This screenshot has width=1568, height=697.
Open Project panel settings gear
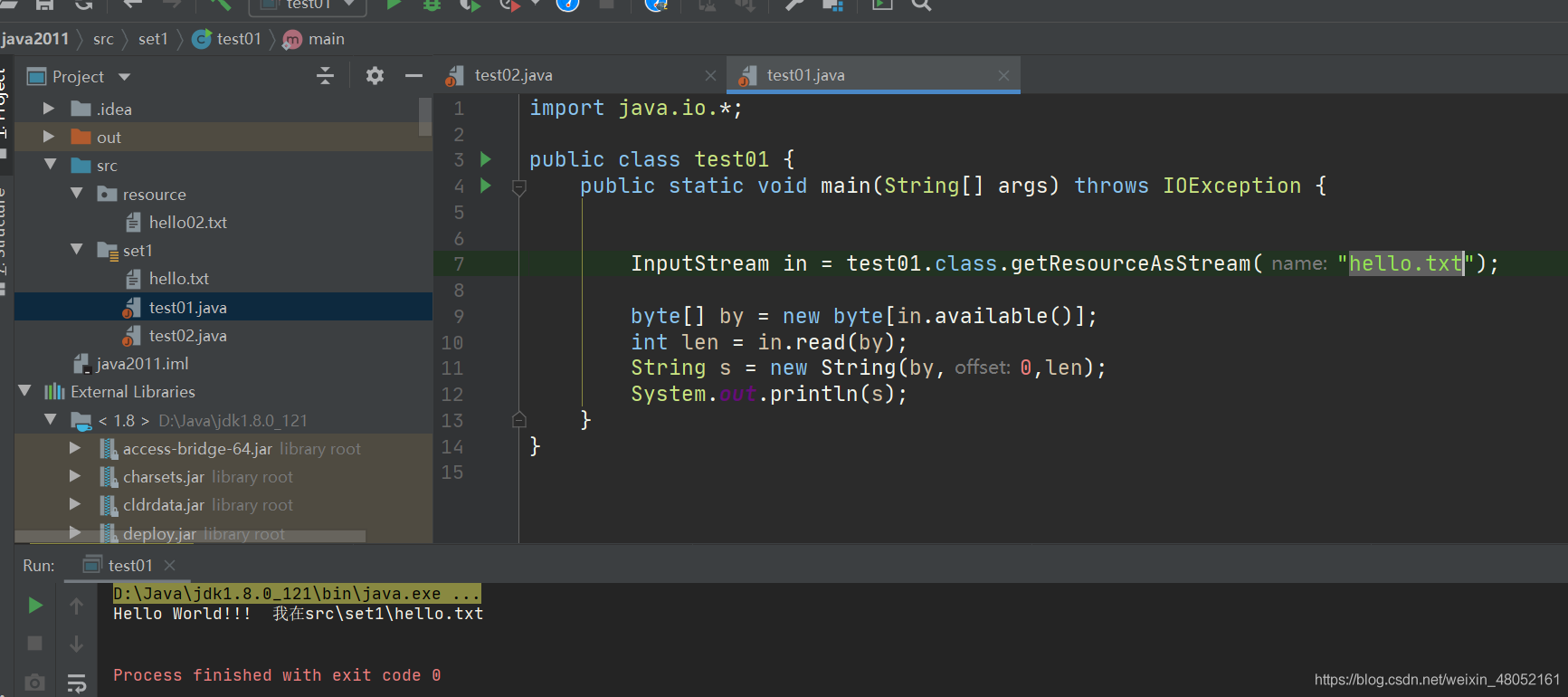pyautogui.click(x=375, y=76)
